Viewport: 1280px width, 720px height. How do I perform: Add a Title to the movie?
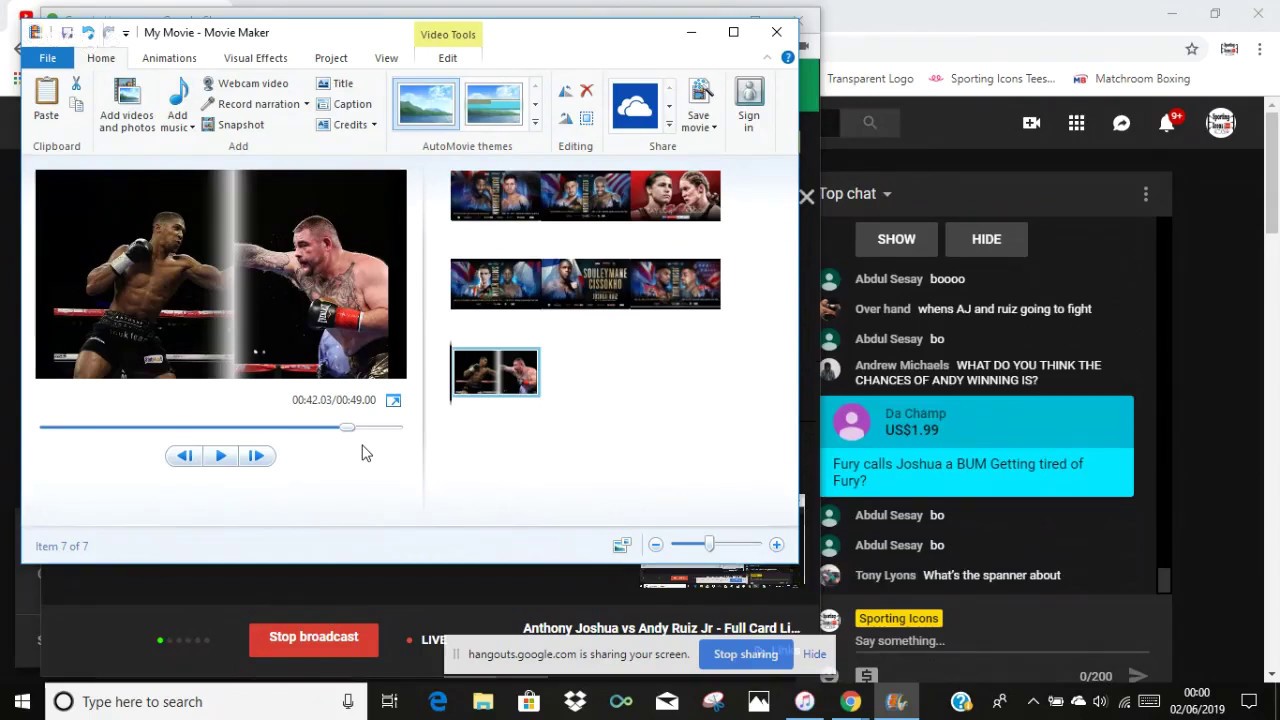(x=335, y=84)
